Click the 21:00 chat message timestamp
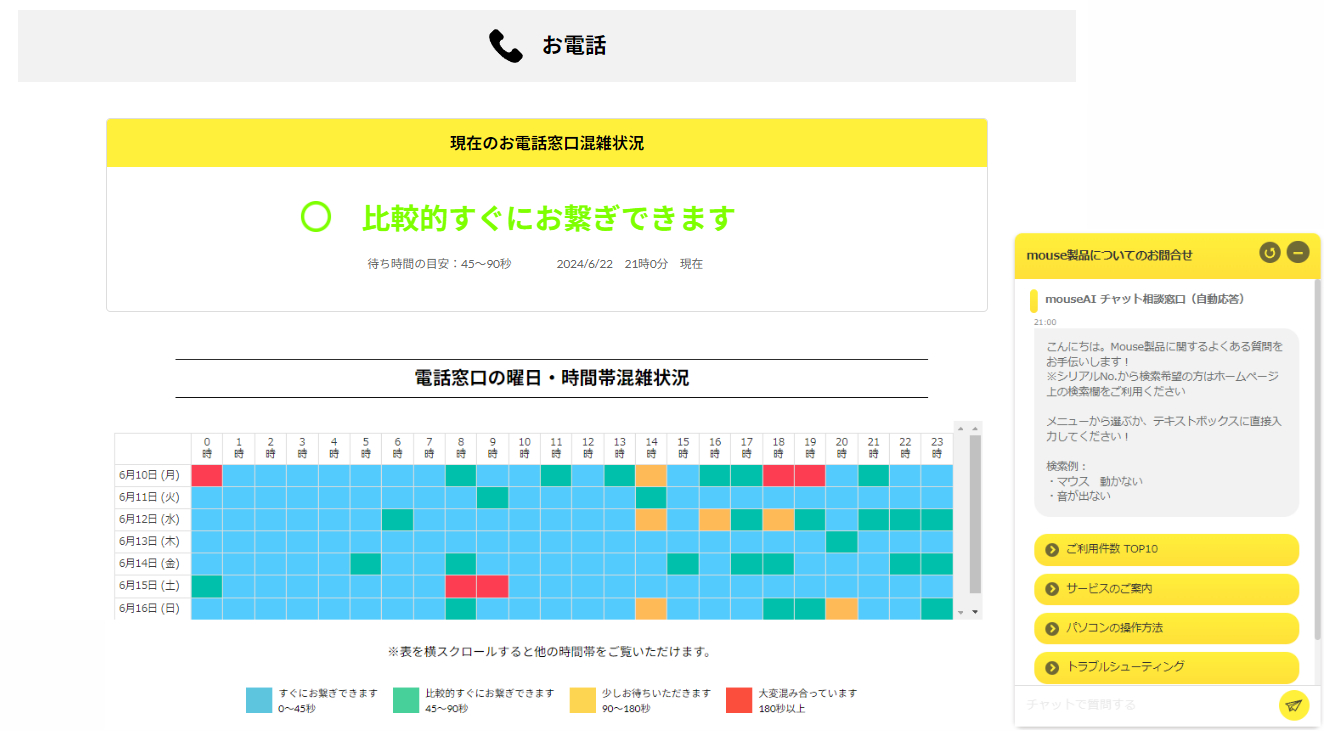Viewport: 1324px width, 731px height. pyautogui.click(x=1045, y=322)
